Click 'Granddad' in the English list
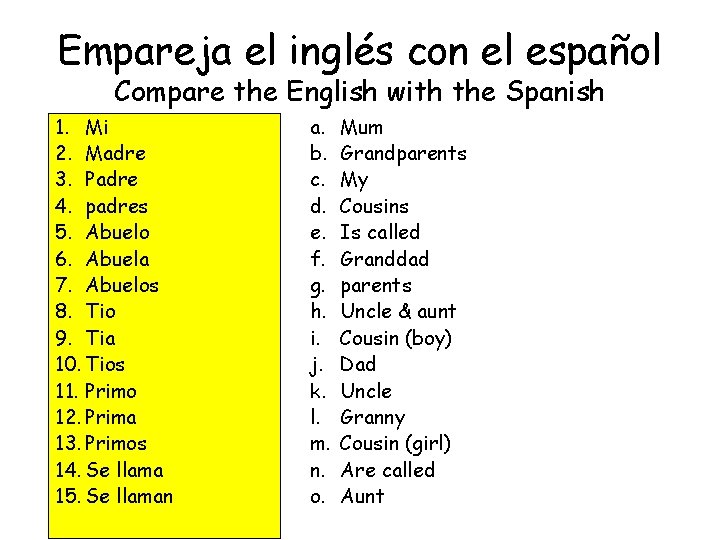720x540 pixels. point(384,259)
